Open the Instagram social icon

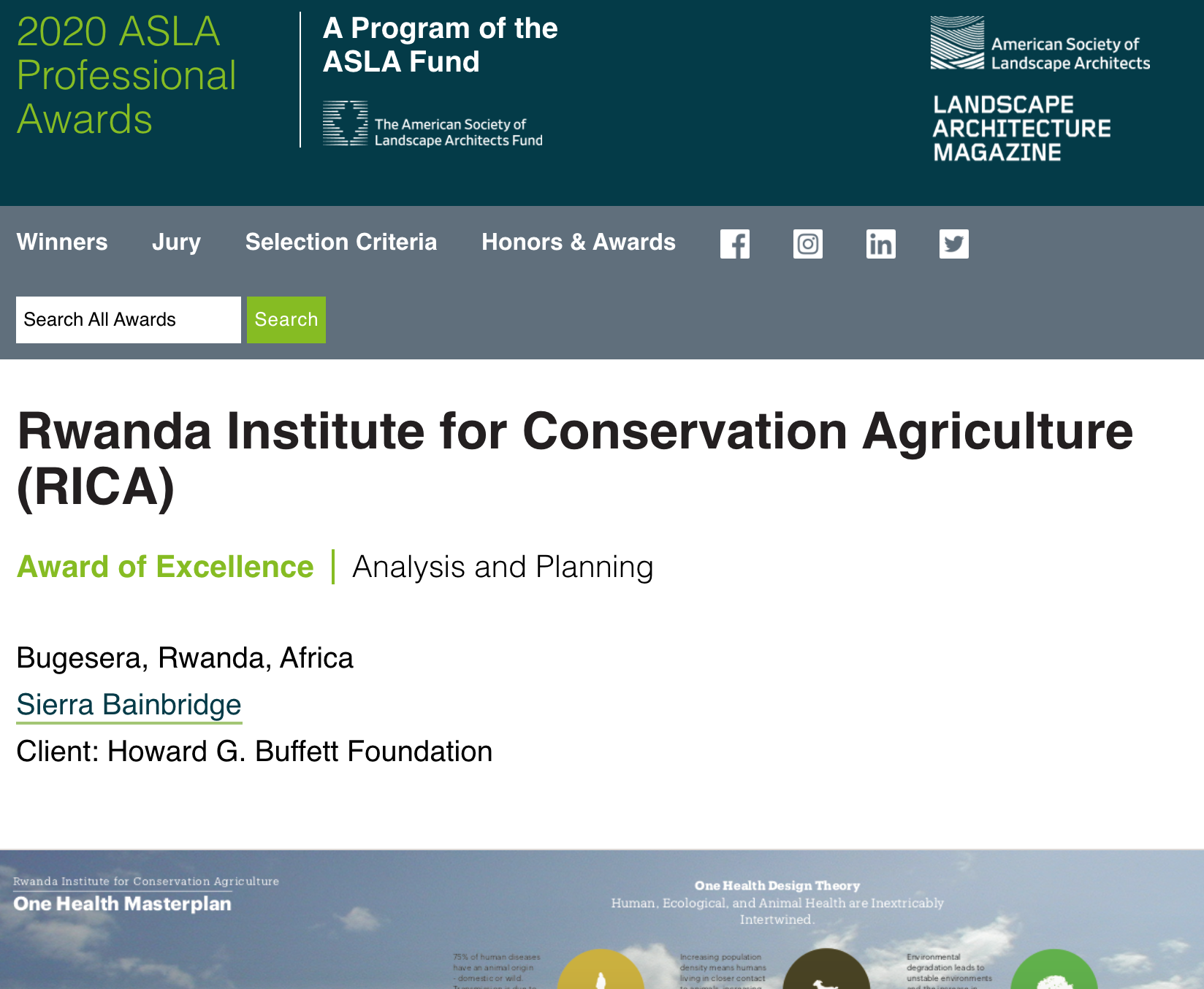point(808,244)
